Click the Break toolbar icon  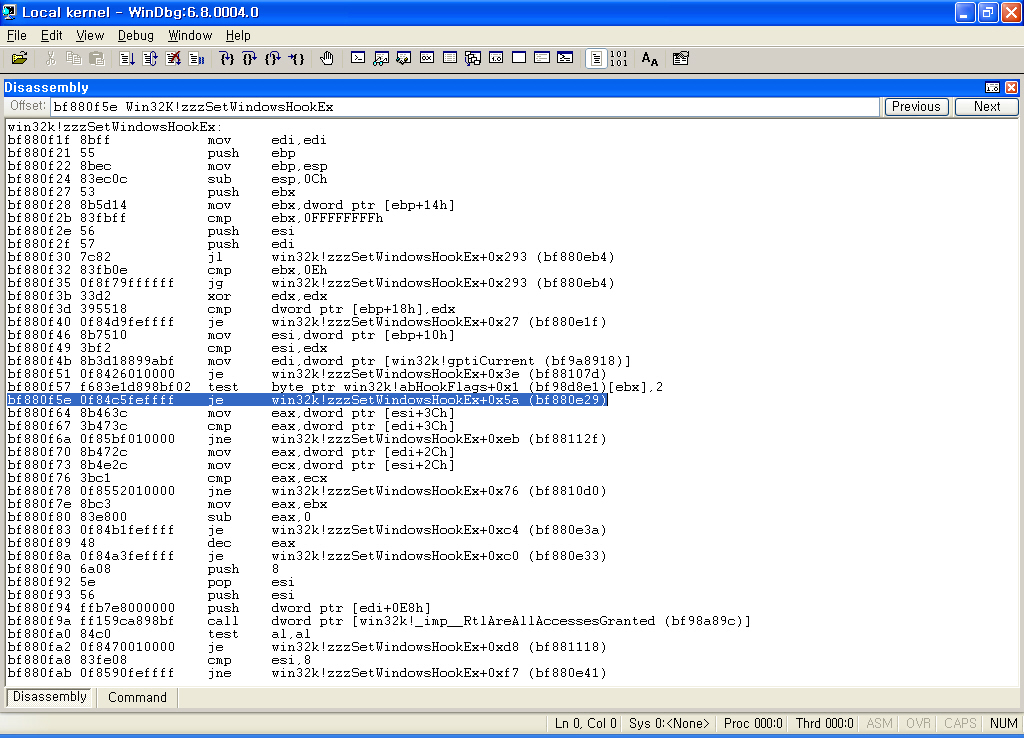click(197, 59)
